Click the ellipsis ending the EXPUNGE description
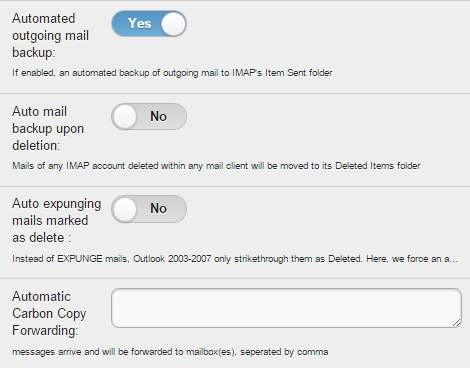The height and width of the screenshot is (368, 470). point(455,260)
